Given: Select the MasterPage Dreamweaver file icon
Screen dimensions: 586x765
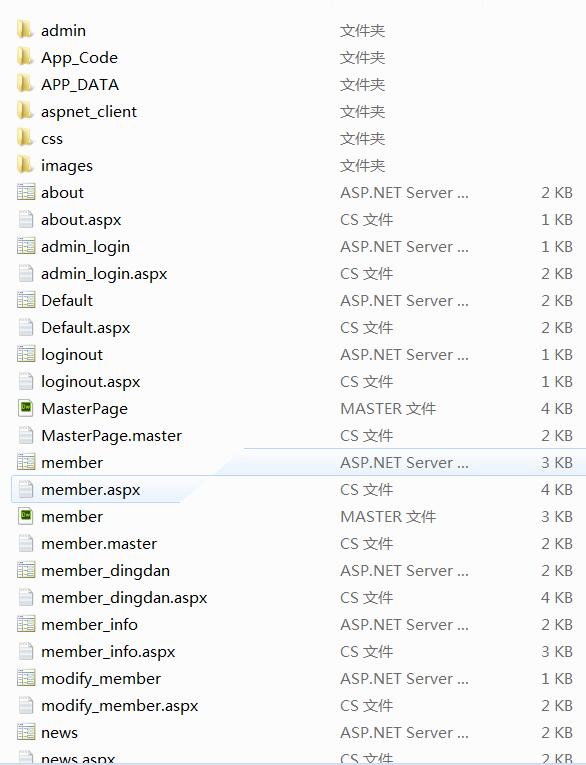Looking at the screenshot, I should [x=26, y=407].
